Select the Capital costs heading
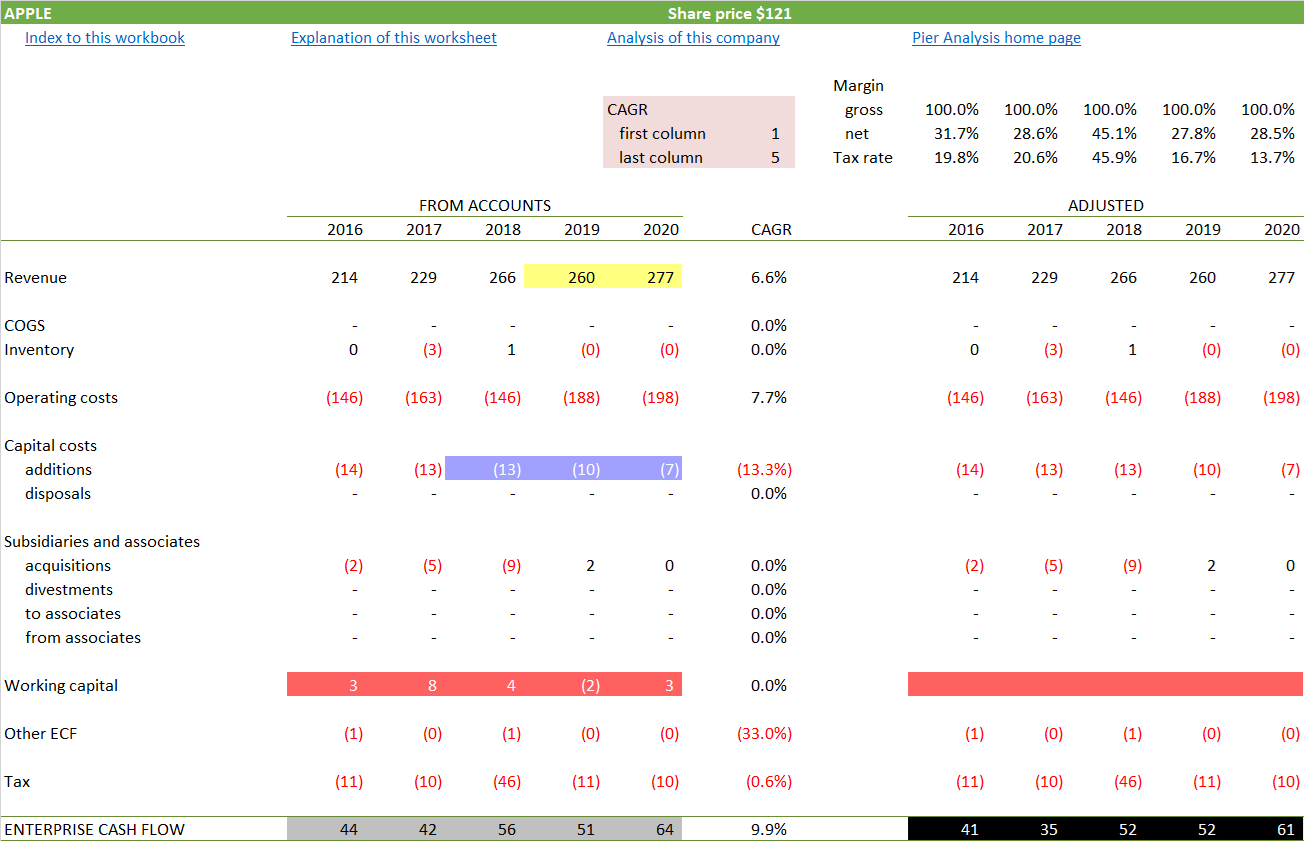This screenshot has height=841, width=1304. (51, 446)
